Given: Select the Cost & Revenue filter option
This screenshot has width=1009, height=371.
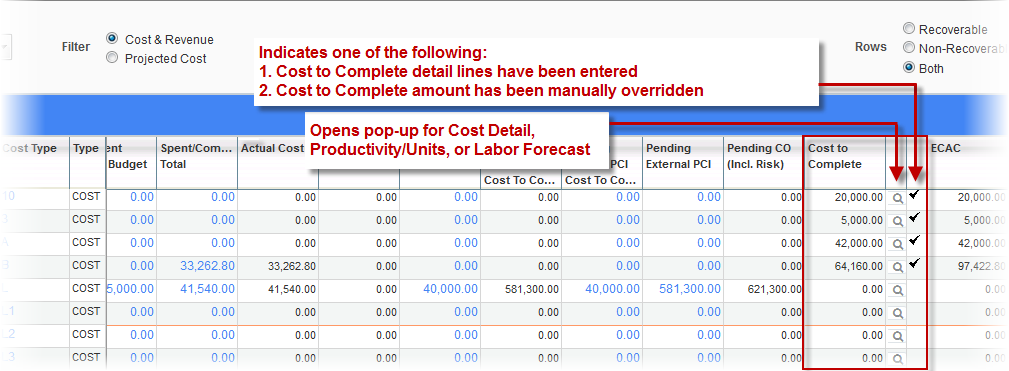Looking at the screenshot, I should coord(112,39).
